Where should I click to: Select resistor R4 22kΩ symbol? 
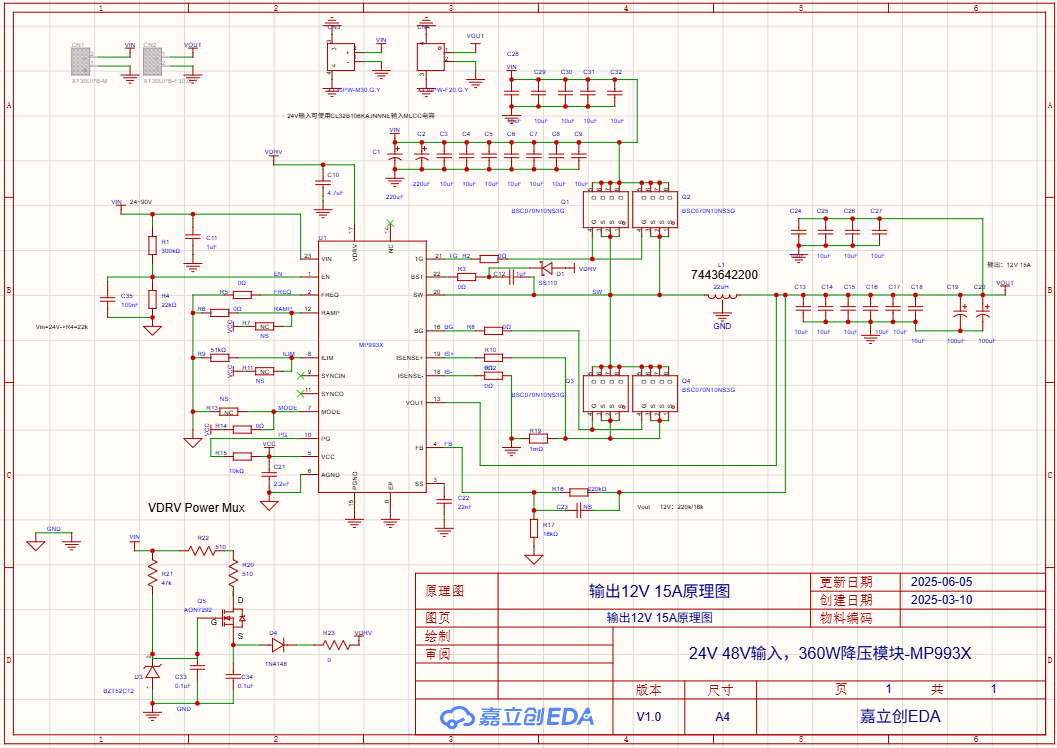[x=152, y=300]
